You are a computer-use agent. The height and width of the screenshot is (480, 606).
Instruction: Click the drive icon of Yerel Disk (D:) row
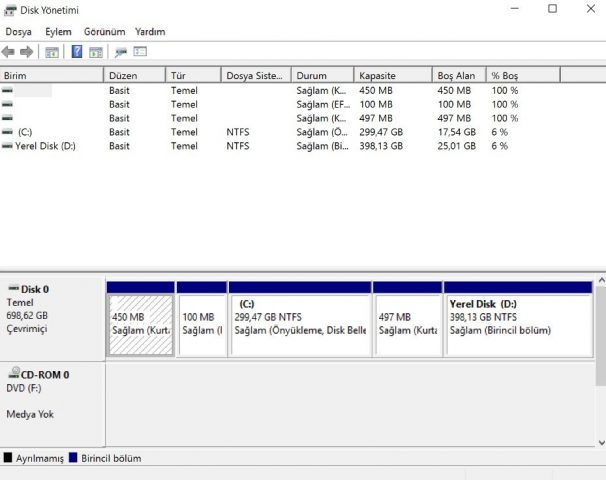coord(7,146)
